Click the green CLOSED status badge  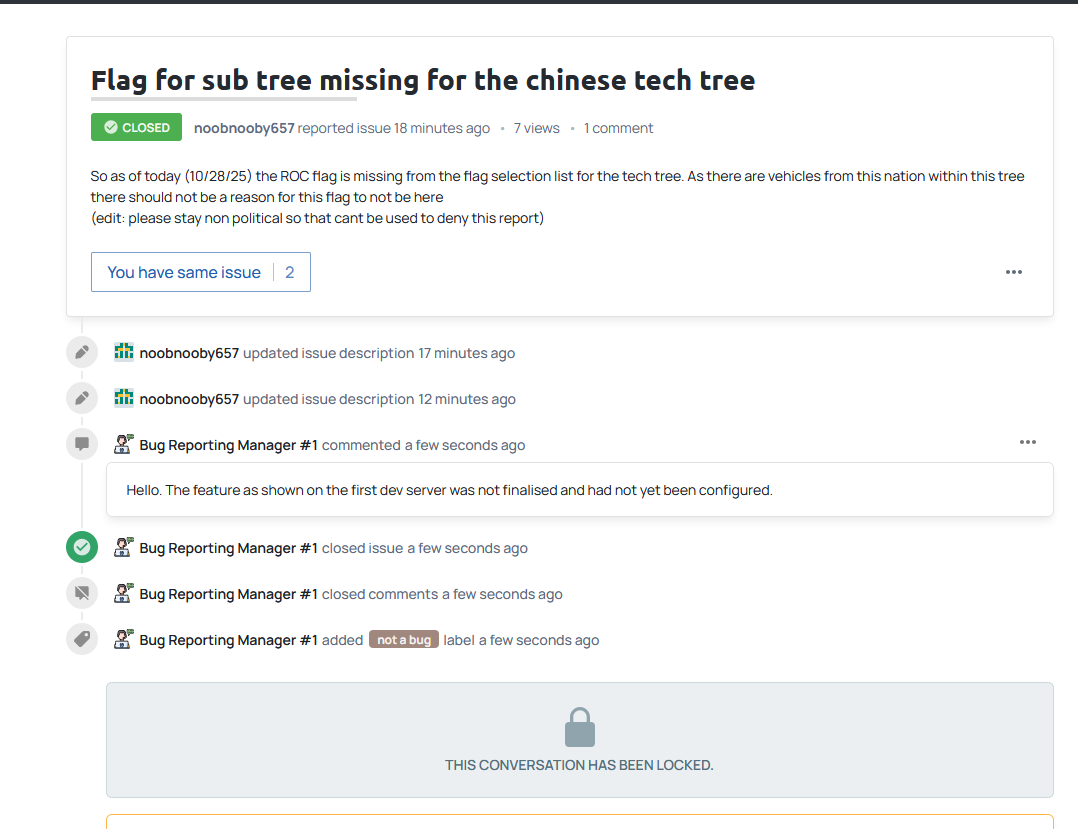pos(136,128)
